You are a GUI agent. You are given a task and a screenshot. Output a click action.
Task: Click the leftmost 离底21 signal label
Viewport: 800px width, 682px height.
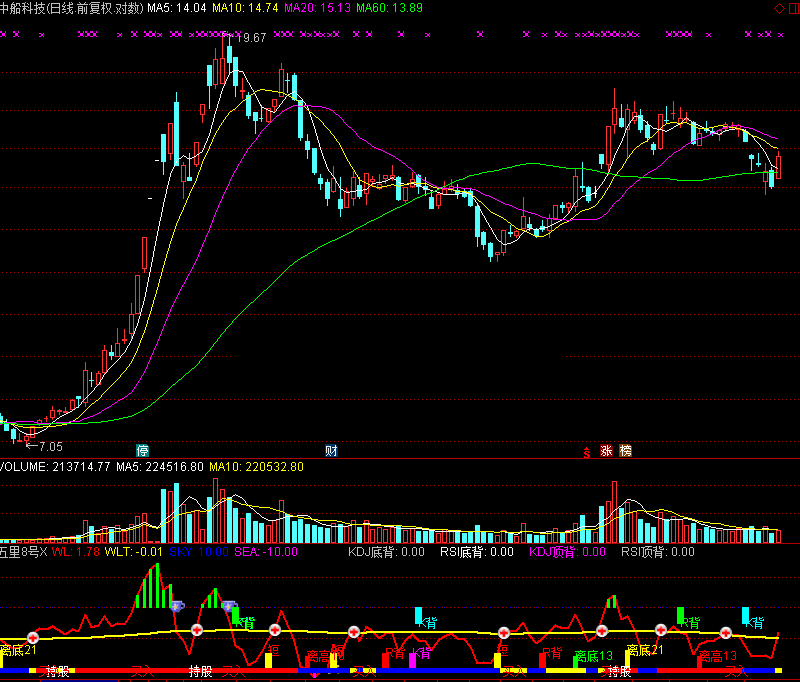(x=18, y=650)
